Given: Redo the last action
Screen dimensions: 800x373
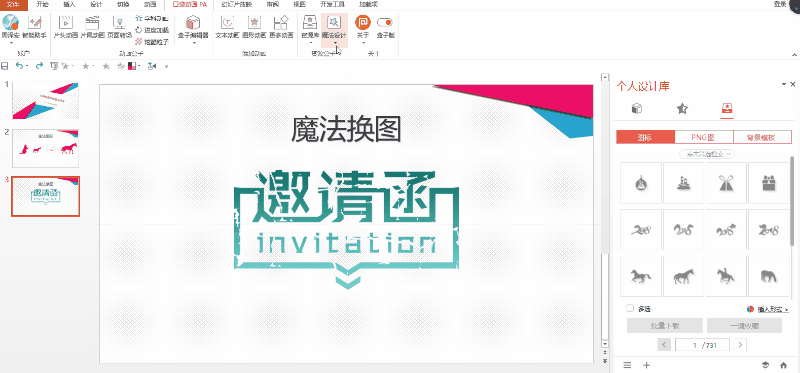Looking at the screenshot, I should pyautogui.click(x=39, y=66).
